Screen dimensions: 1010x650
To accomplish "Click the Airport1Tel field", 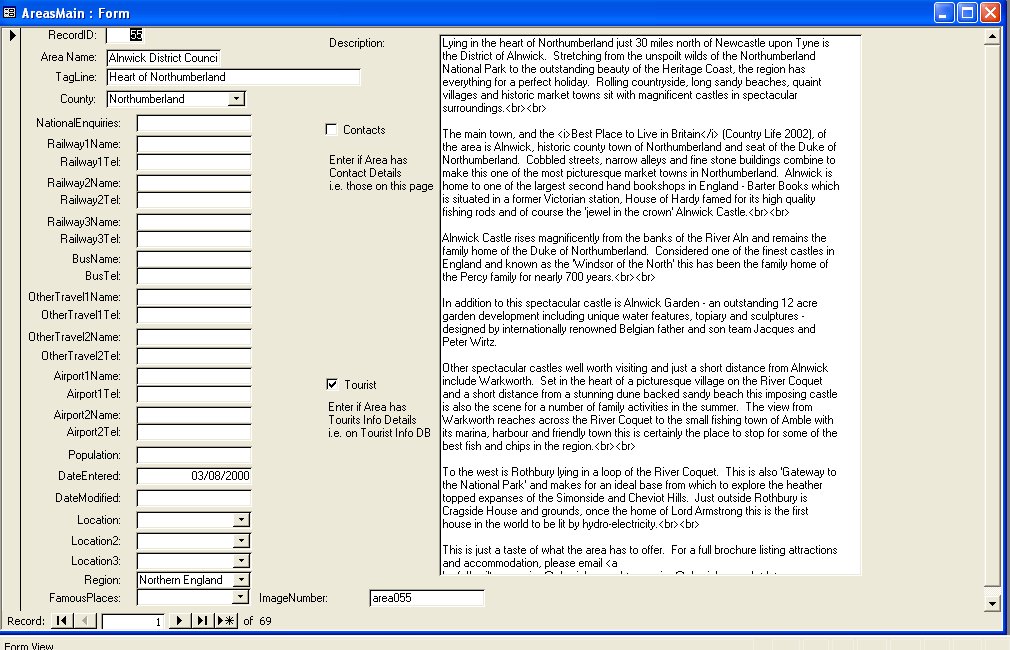I will pos(194,394).
